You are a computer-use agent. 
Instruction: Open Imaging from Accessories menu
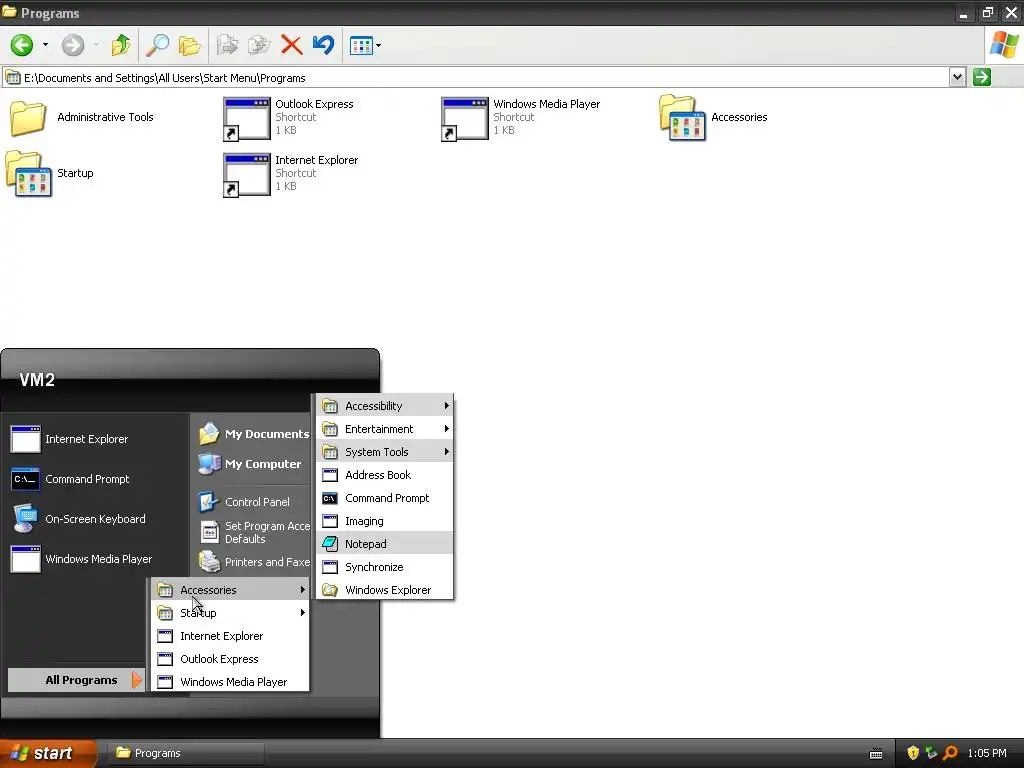coord(385,520)
